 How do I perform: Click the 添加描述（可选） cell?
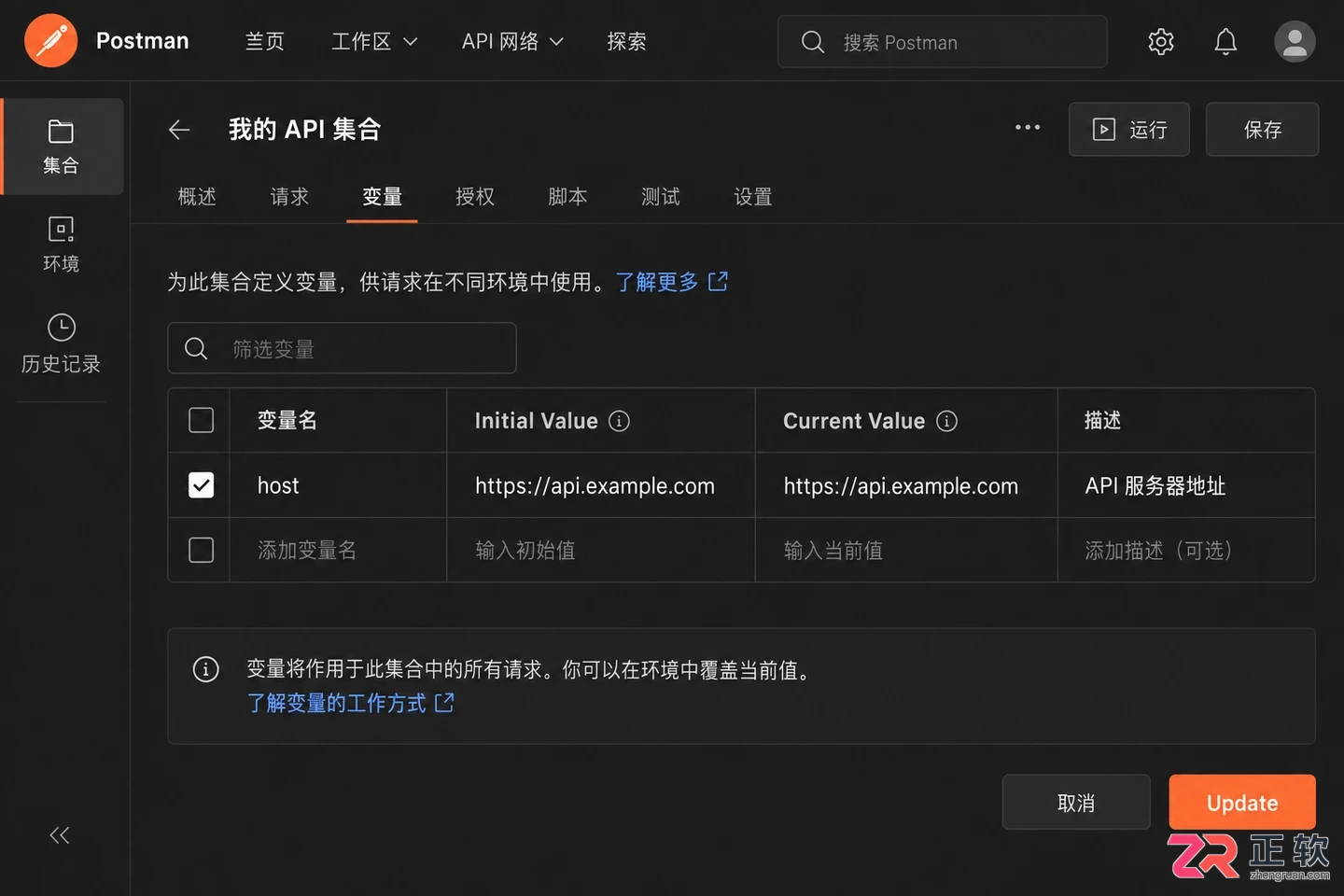click(x=1186, y=550)
